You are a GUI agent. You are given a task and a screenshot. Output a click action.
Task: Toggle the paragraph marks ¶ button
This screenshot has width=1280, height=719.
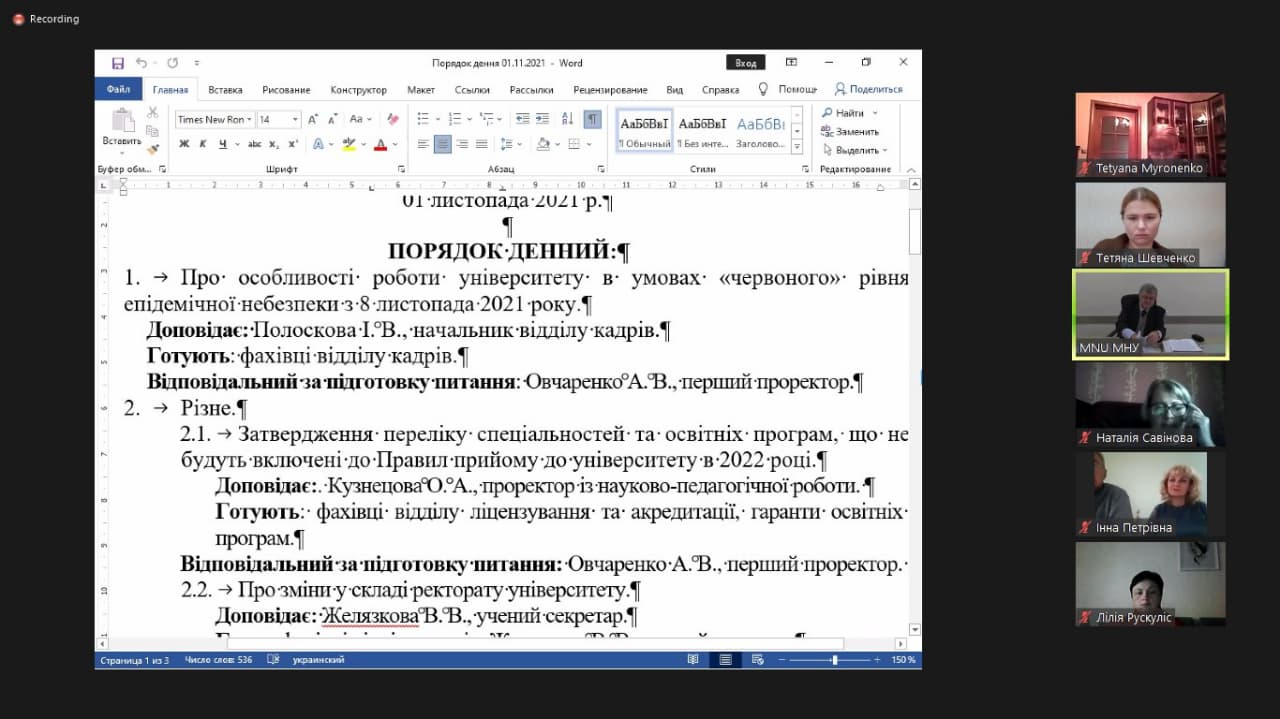(x=593, y=119)
